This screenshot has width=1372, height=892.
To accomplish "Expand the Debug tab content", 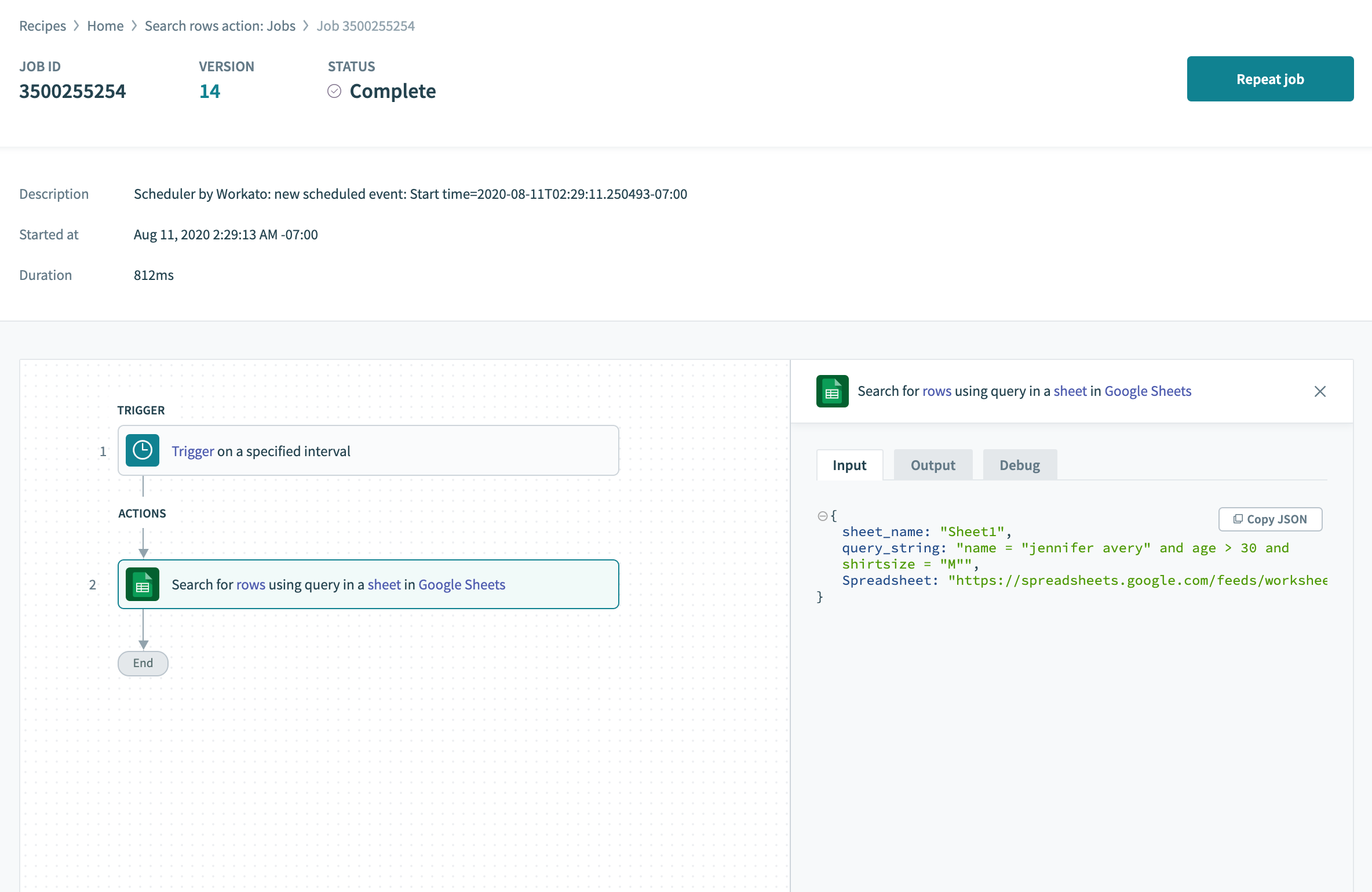I will 1019,464.
